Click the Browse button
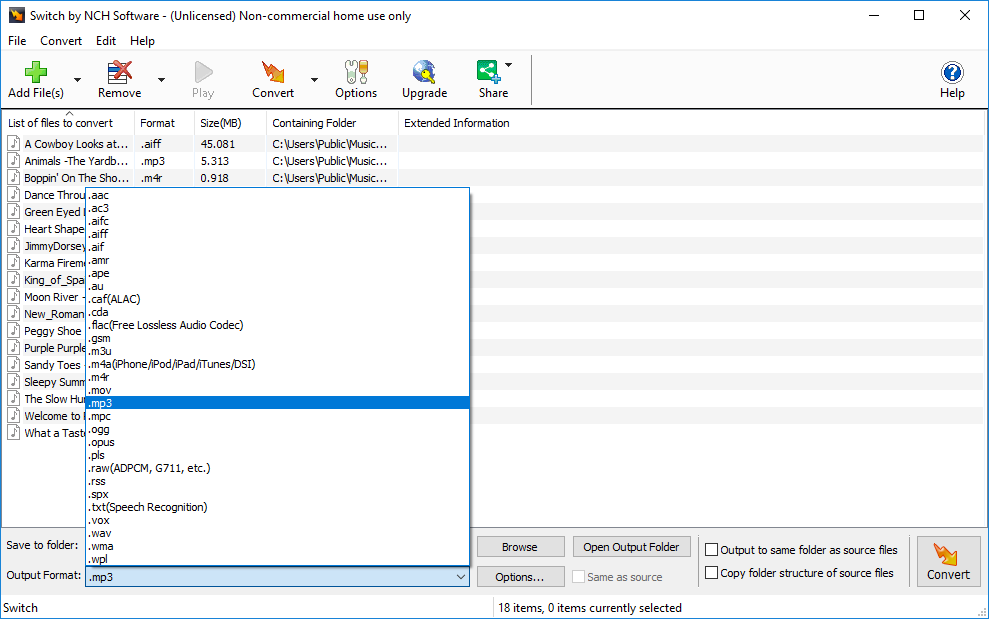The image size is (989, 619). coord(520,546)
